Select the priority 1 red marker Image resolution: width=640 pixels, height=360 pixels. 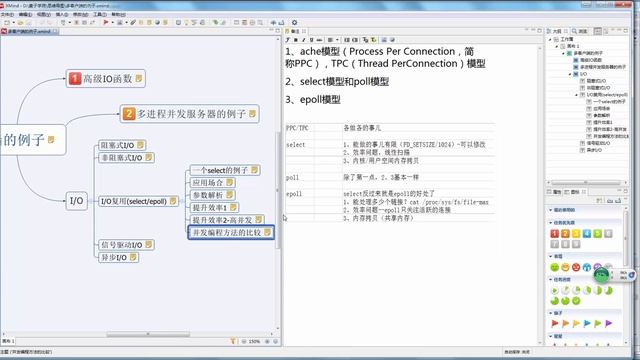pos(554,233)
